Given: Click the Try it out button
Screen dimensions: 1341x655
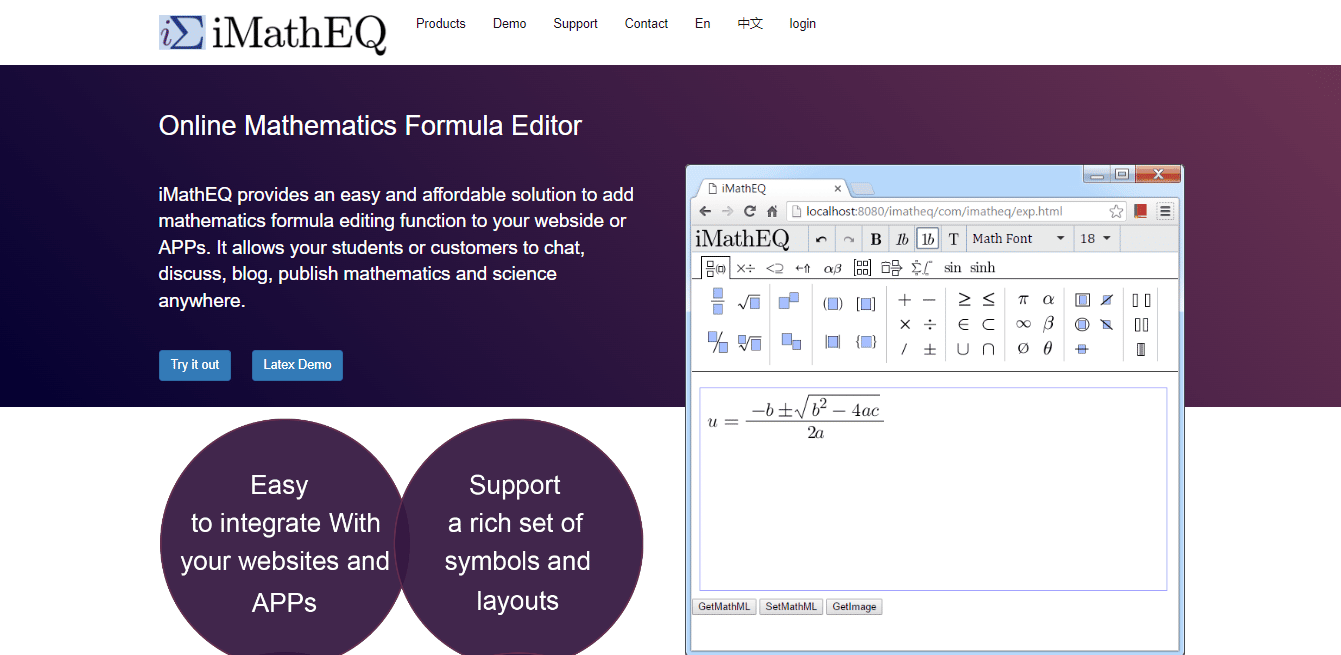Looking at the screenshot, I should pyautogui.click(x=195, y=365).
